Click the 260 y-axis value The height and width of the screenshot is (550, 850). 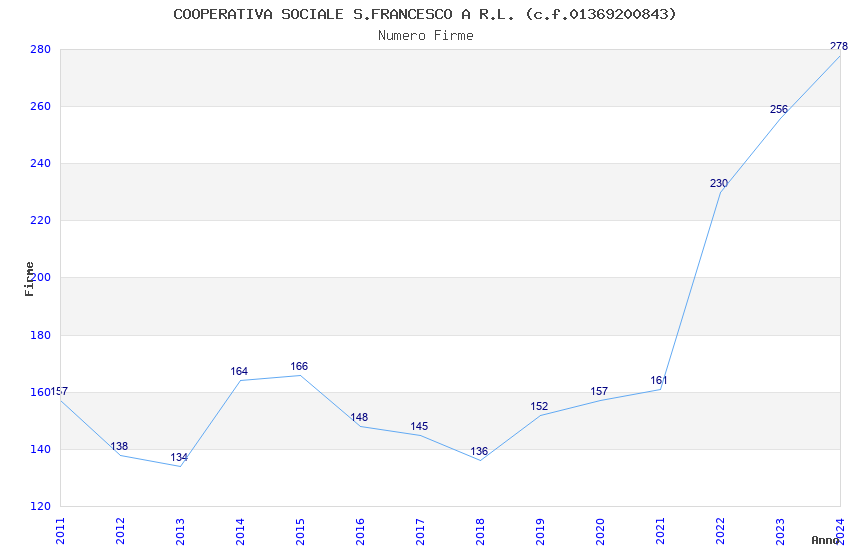tap(40, 106)
